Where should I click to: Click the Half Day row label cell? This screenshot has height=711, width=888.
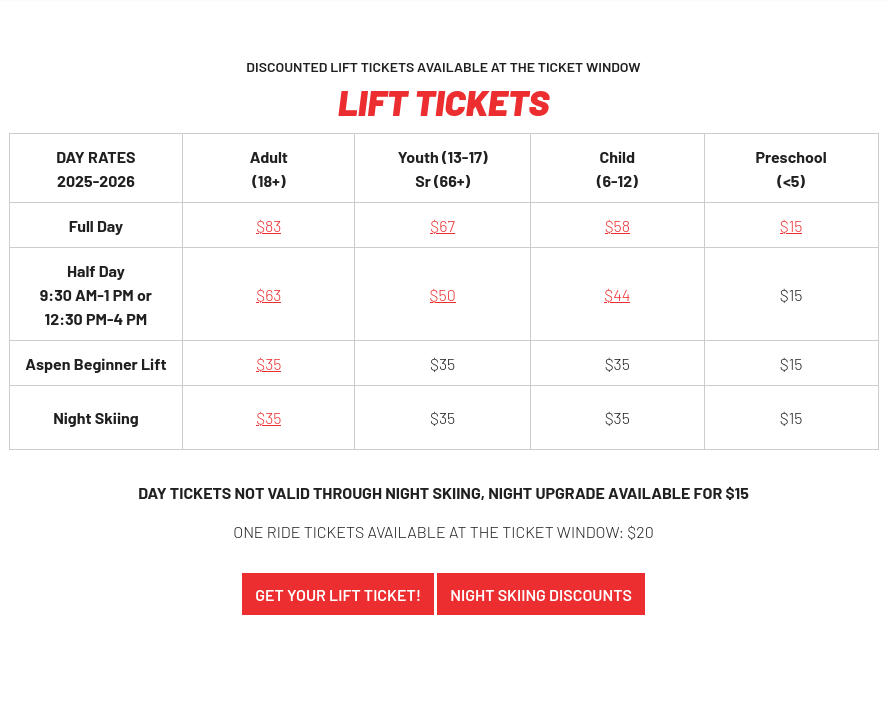(96, 295)
